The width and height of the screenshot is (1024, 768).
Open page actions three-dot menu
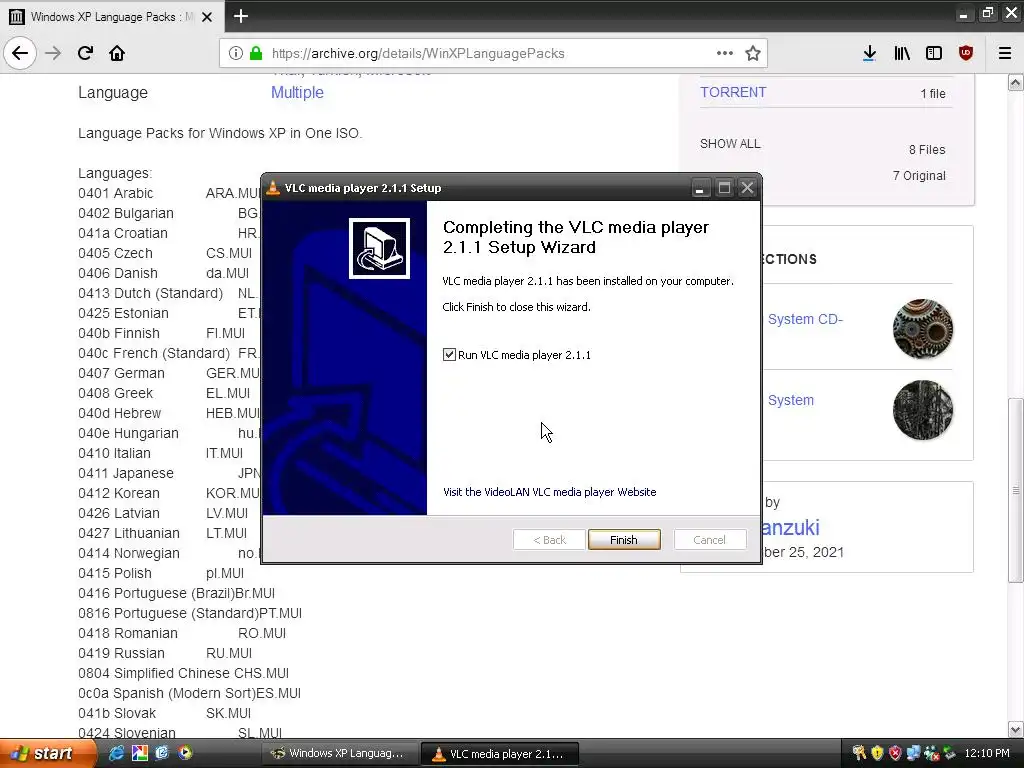click(724, 53)
